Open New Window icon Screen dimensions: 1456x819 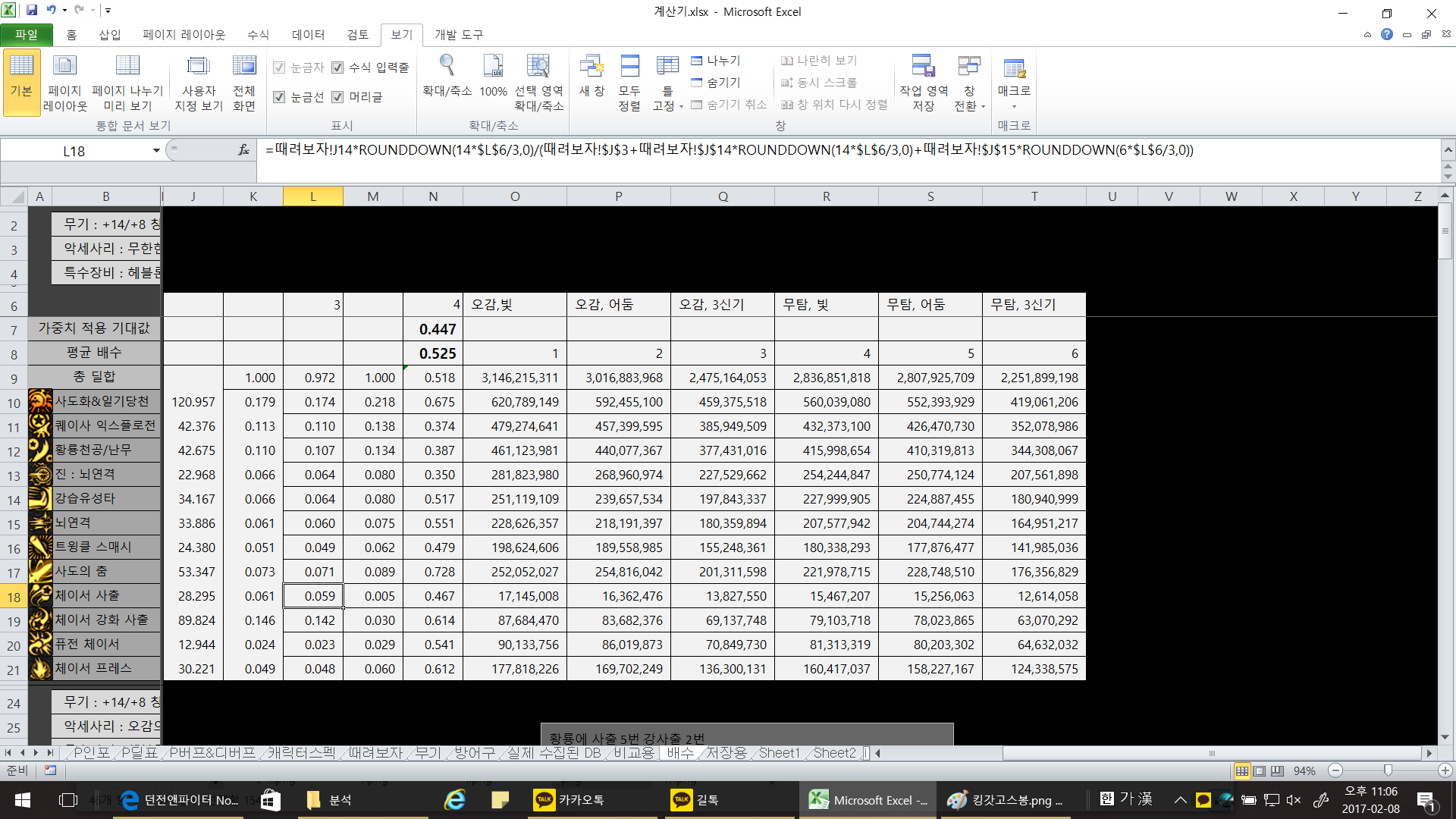coord(591,67)
